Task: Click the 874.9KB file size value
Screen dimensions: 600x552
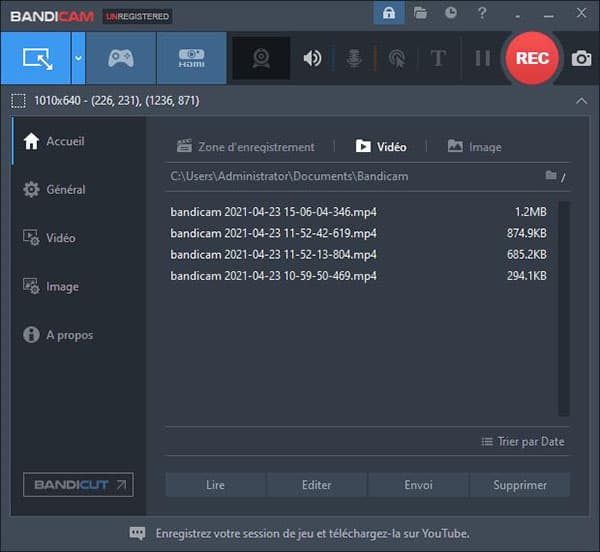Action: [527, 233]
